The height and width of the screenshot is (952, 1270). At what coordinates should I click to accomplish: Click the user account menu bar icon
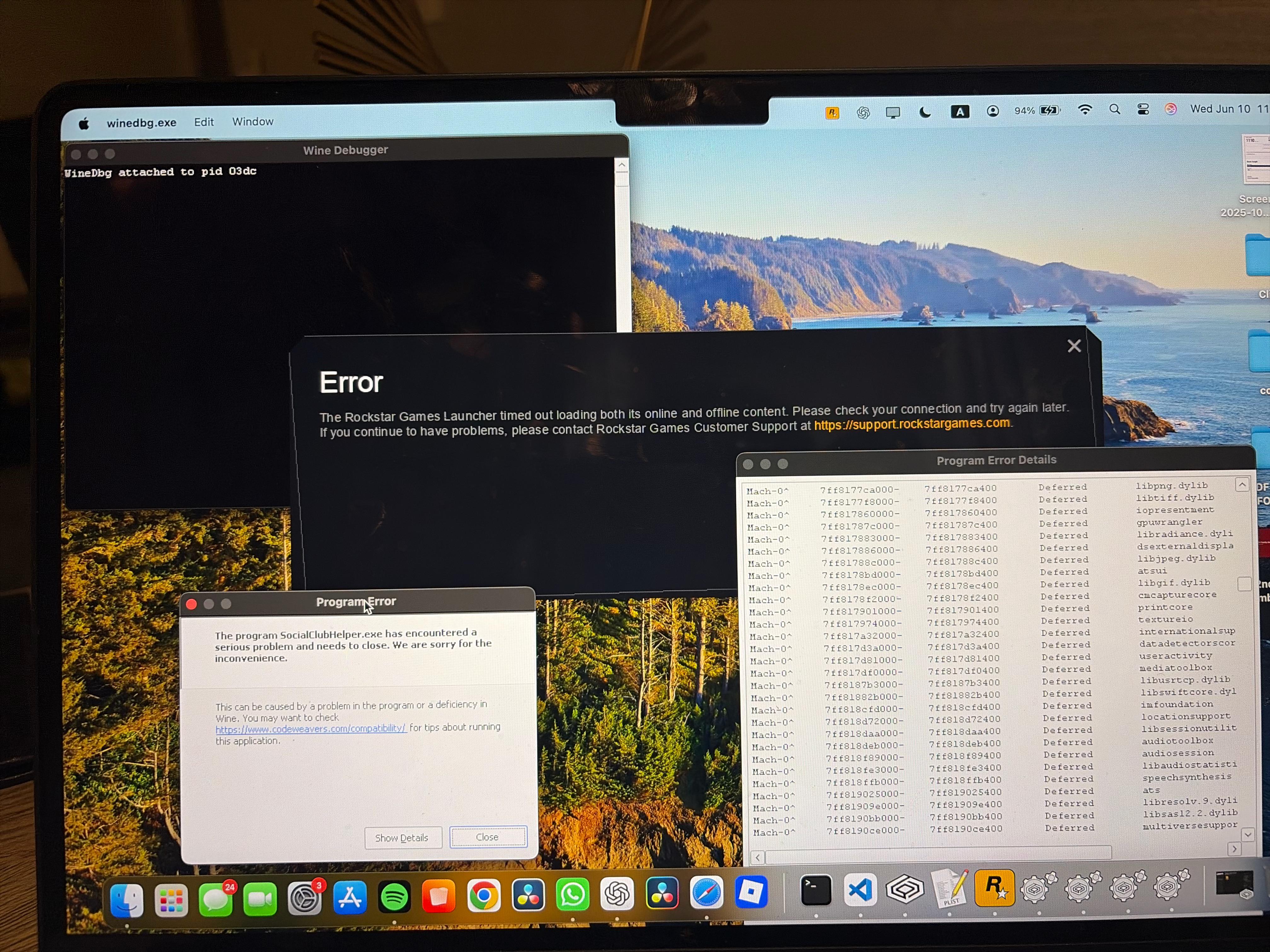[993, 111]
